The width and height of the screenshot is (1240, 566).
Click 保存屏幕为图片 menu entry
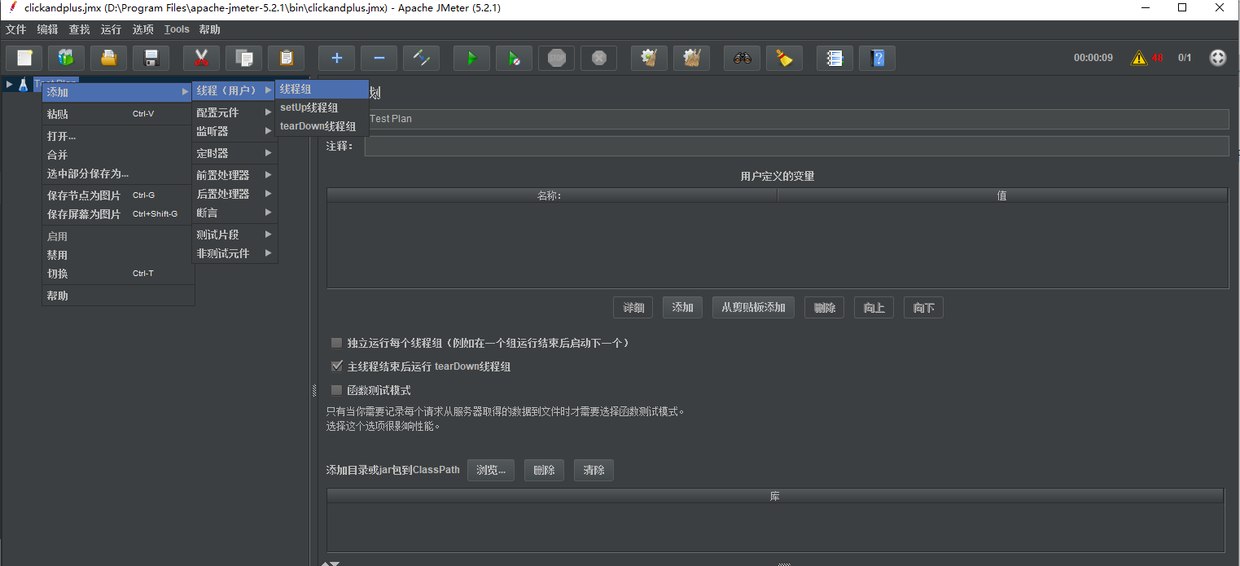click(x=117, y=215)
